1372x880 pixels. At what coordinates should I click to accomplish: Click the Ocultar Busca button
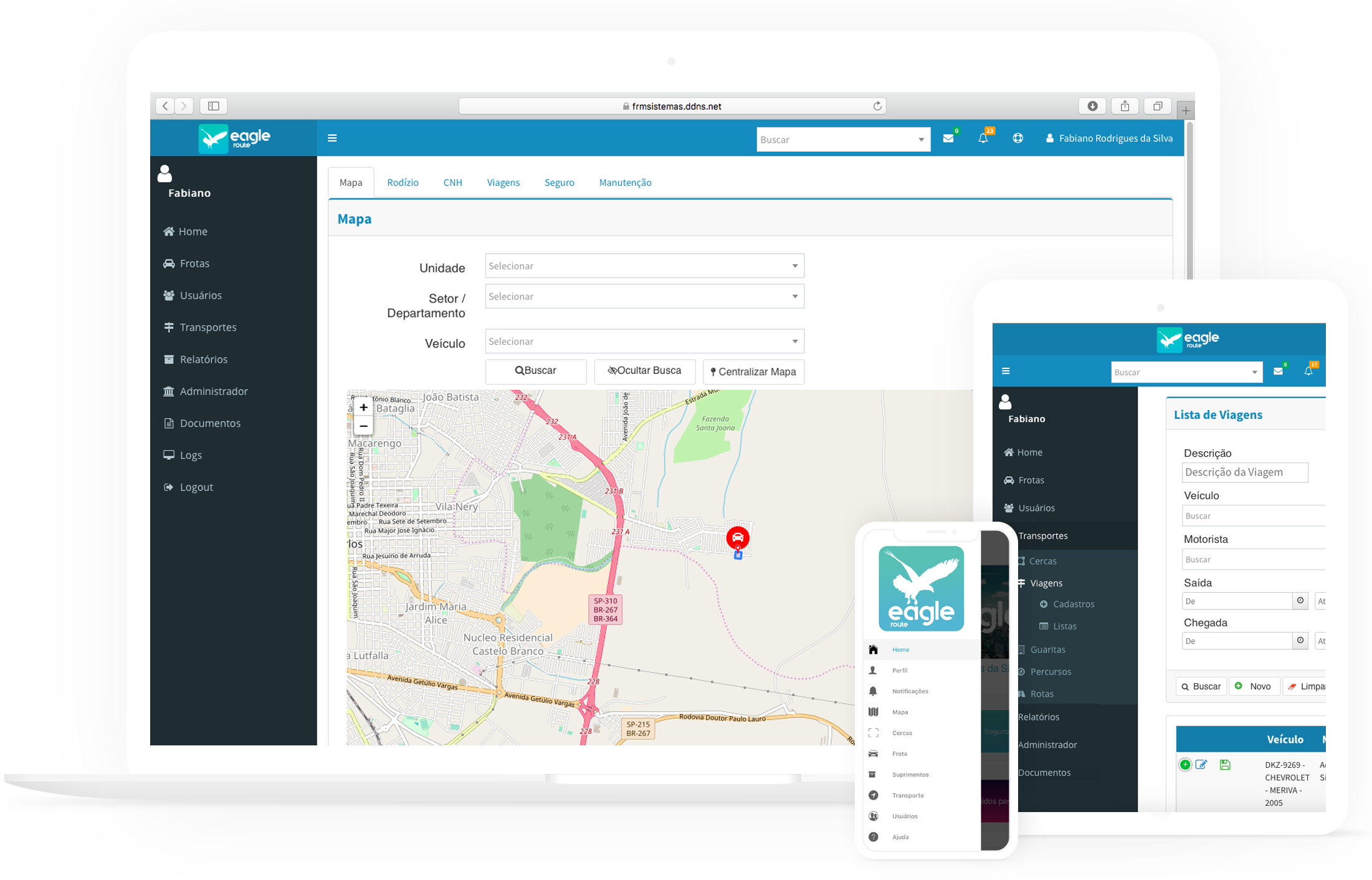644,371
